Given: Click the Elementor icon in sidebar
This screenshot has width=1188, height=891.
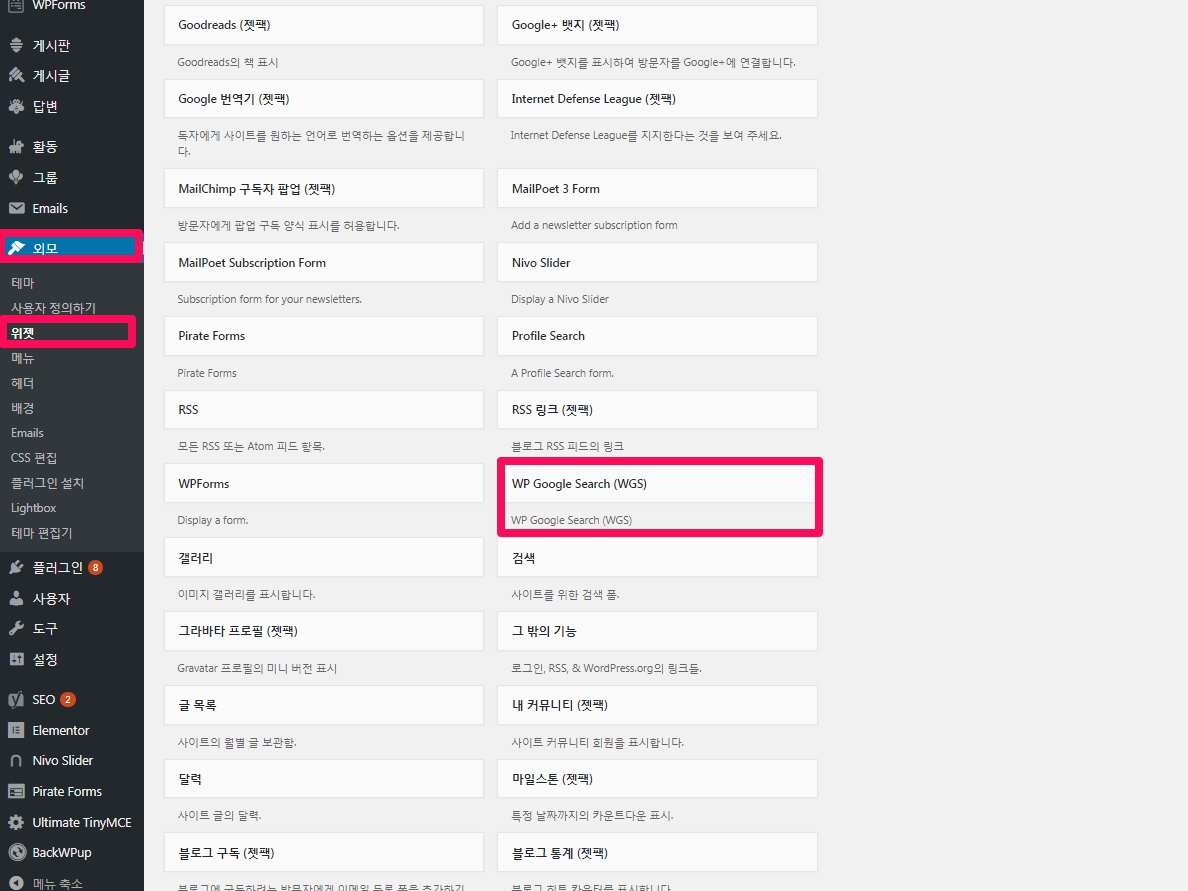Looking at the screenshot, I should 16,730.
